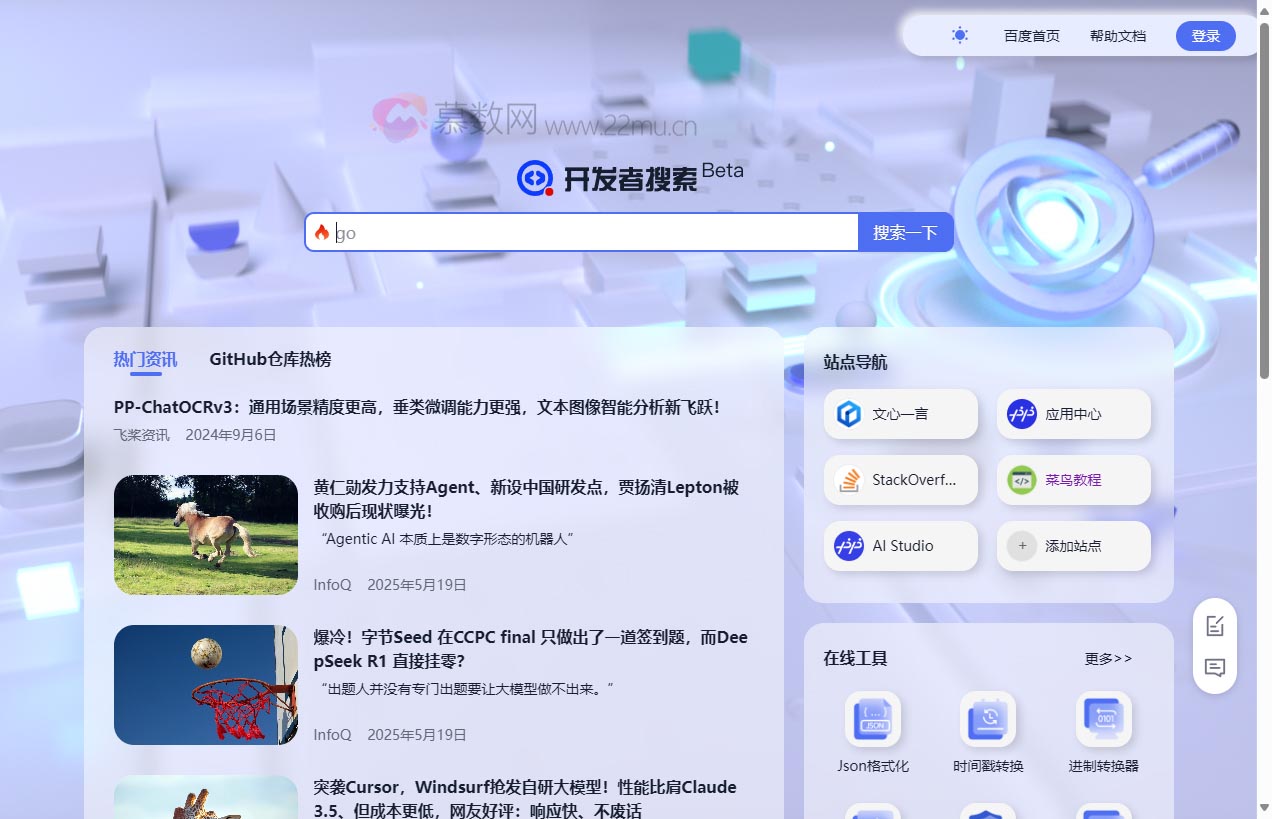Click the feedback edit icon on right edge

[1214, 626]
